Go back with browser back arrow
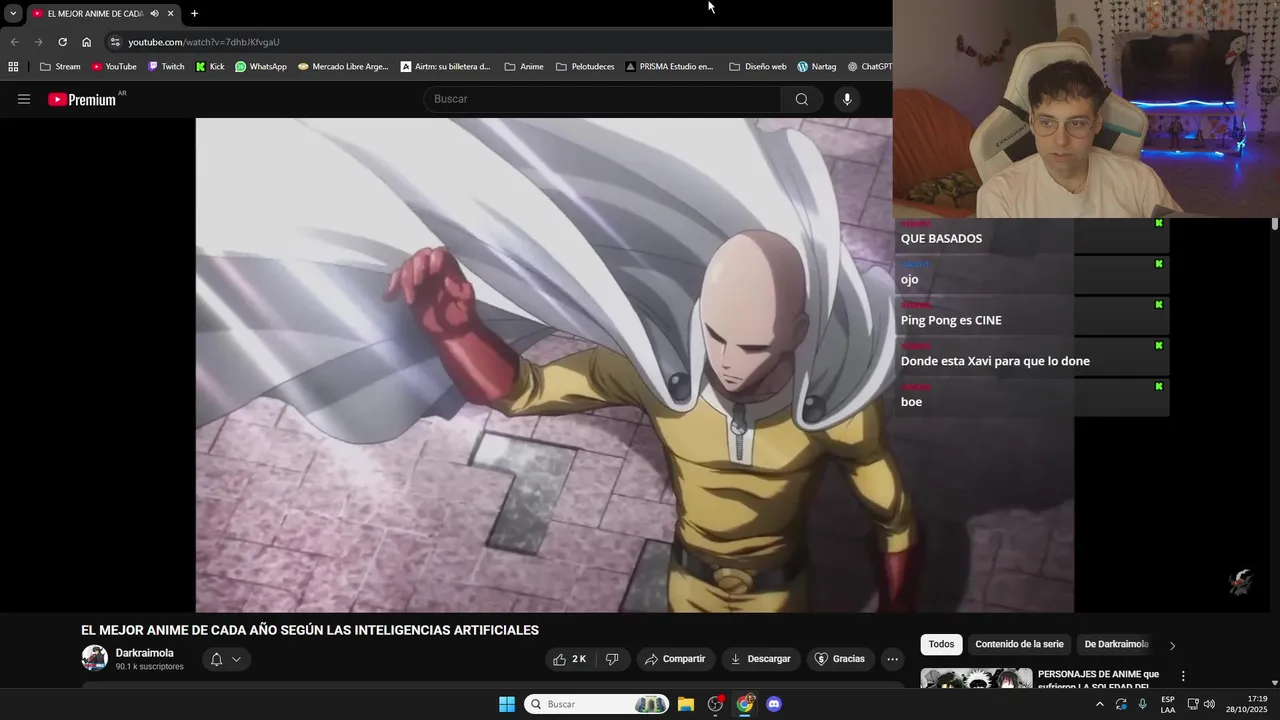The width and height of the screenshot is (1280, 720). [x=14, y=42]
